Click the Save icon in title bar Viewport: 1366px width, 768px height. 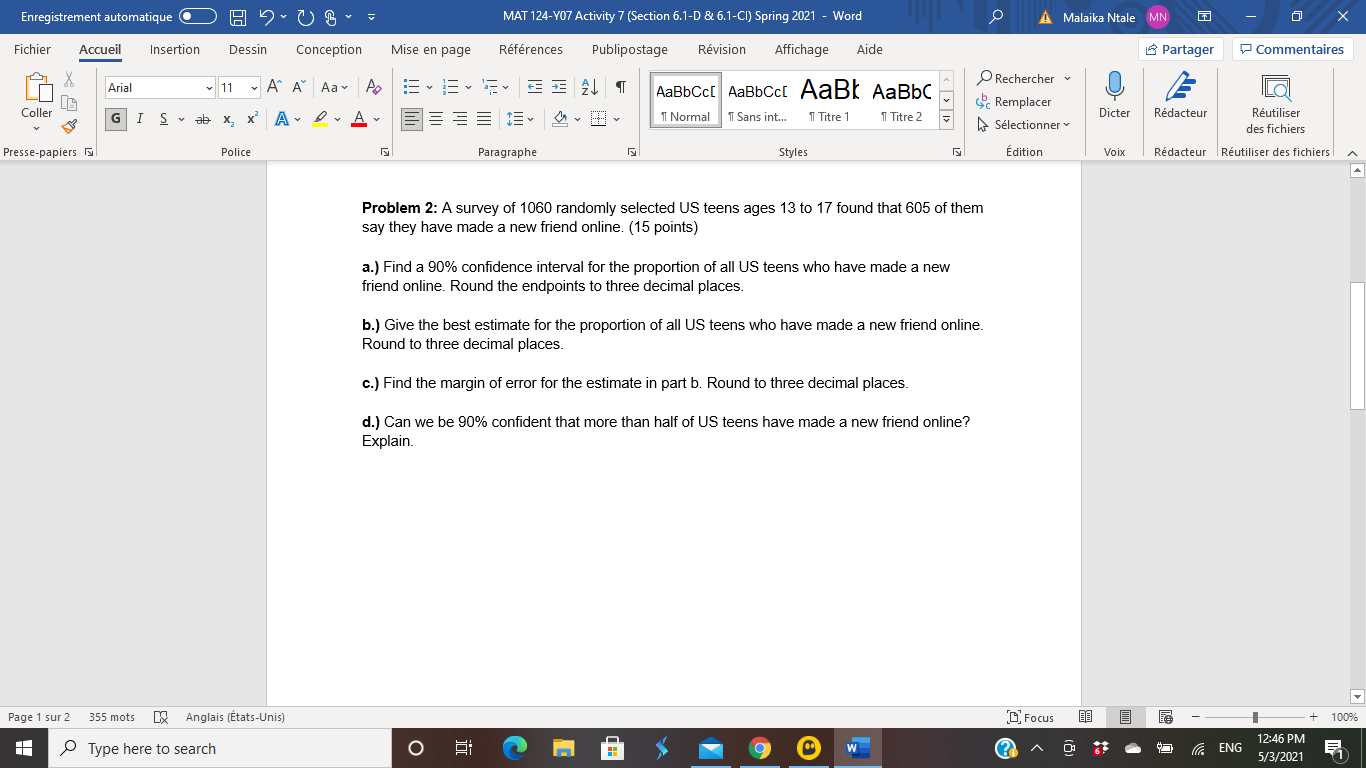coord(237,16)
